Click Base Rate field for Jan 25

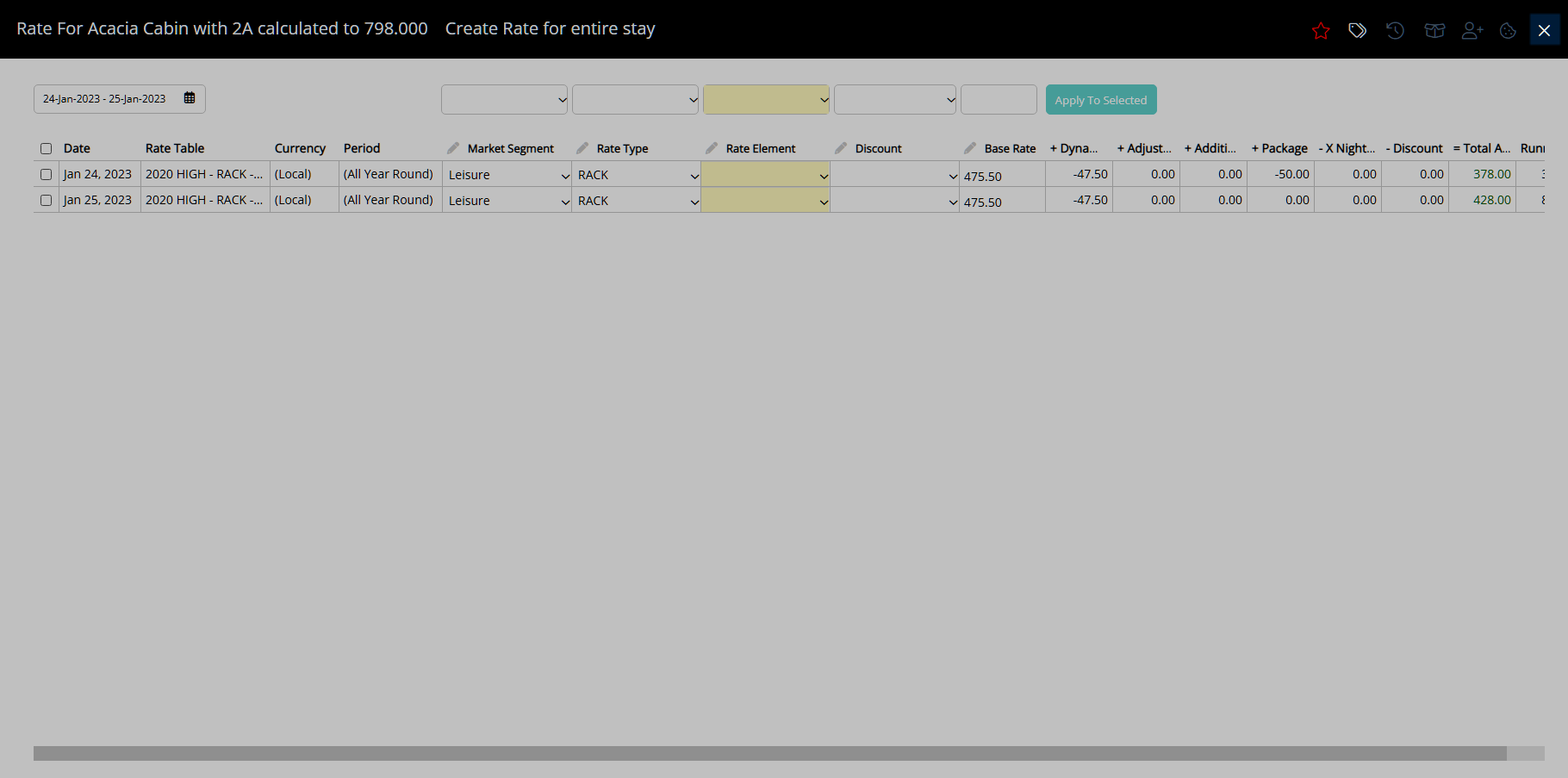(1002, 202)
